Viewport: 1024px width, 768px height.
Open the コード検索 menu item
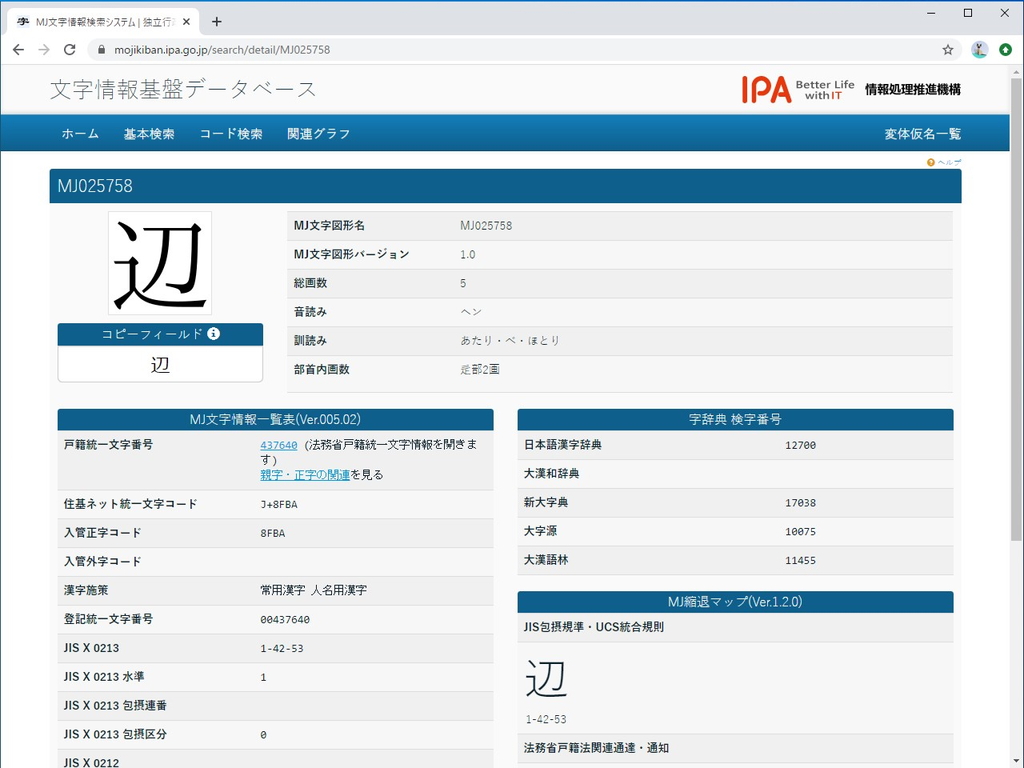[230, 132]
